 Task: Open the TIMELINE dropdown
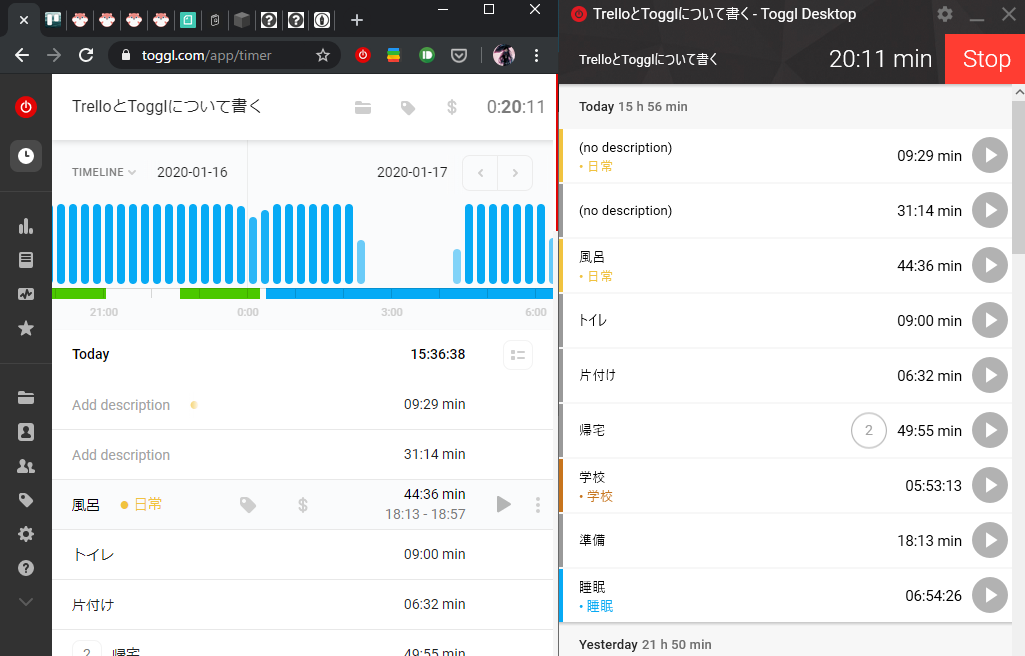[104, 172]
